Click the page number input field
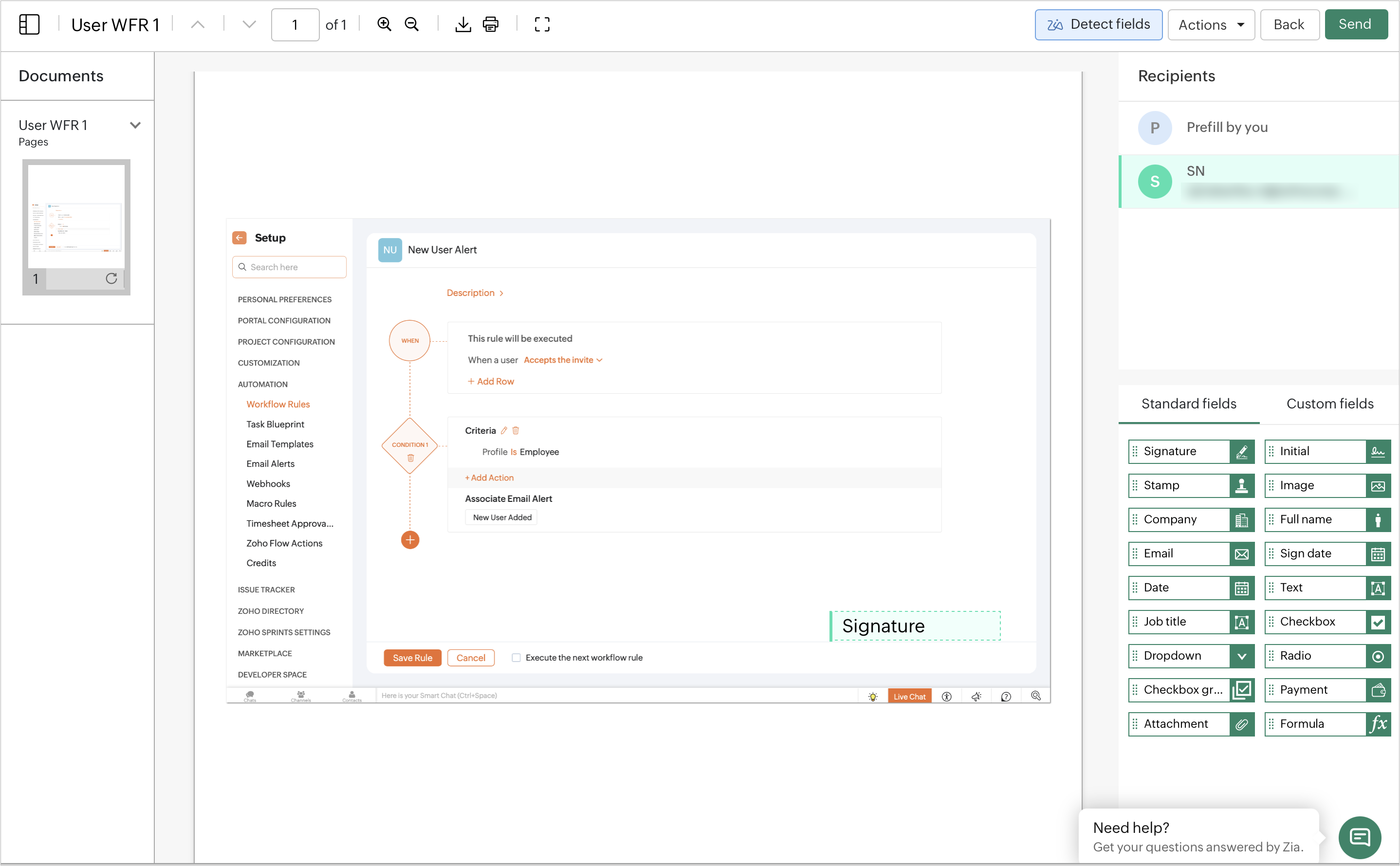1400x866 pixels. (295, 25)
